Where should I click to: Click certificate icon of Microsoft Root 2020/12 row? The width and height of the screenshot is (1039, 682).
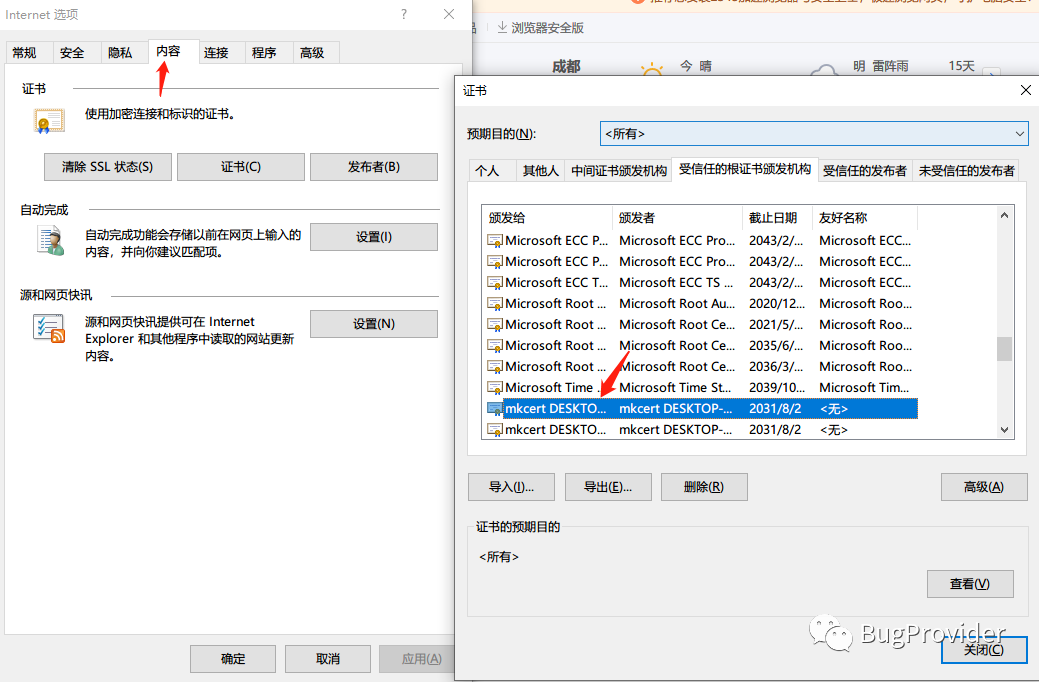pyautogui.click(x=494, y=304)
